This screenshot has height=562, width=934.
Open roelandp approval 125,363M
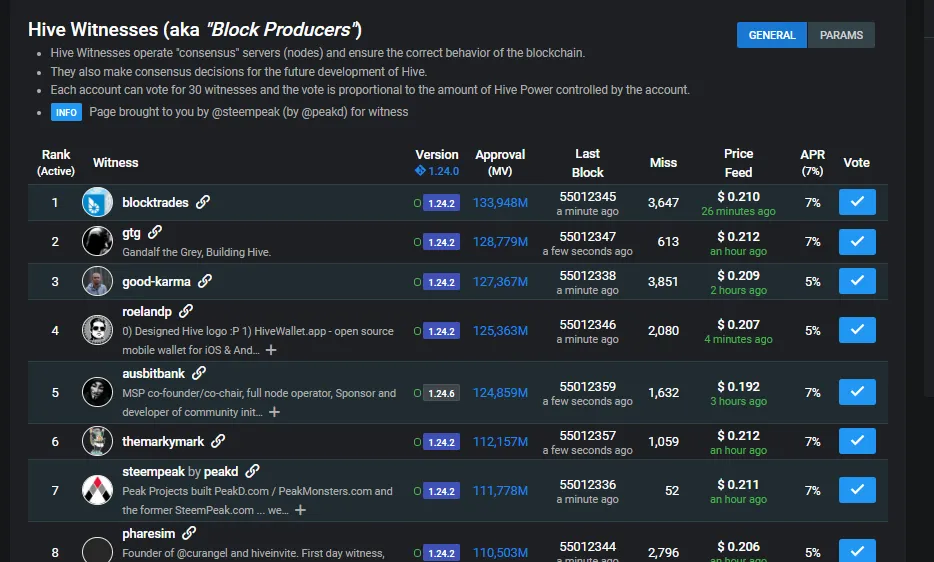500,330
